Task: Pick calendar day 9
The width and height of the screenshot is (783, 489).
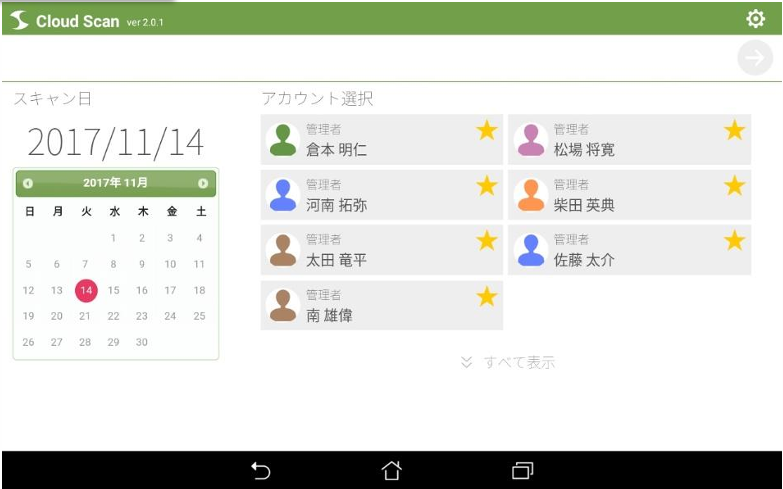Action: coord(142,264)
